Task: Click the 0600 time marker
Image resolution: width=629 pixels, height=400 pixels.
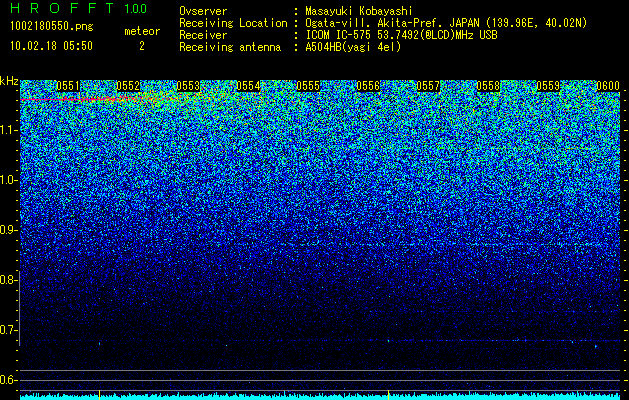Action: (x=608, y=86)
